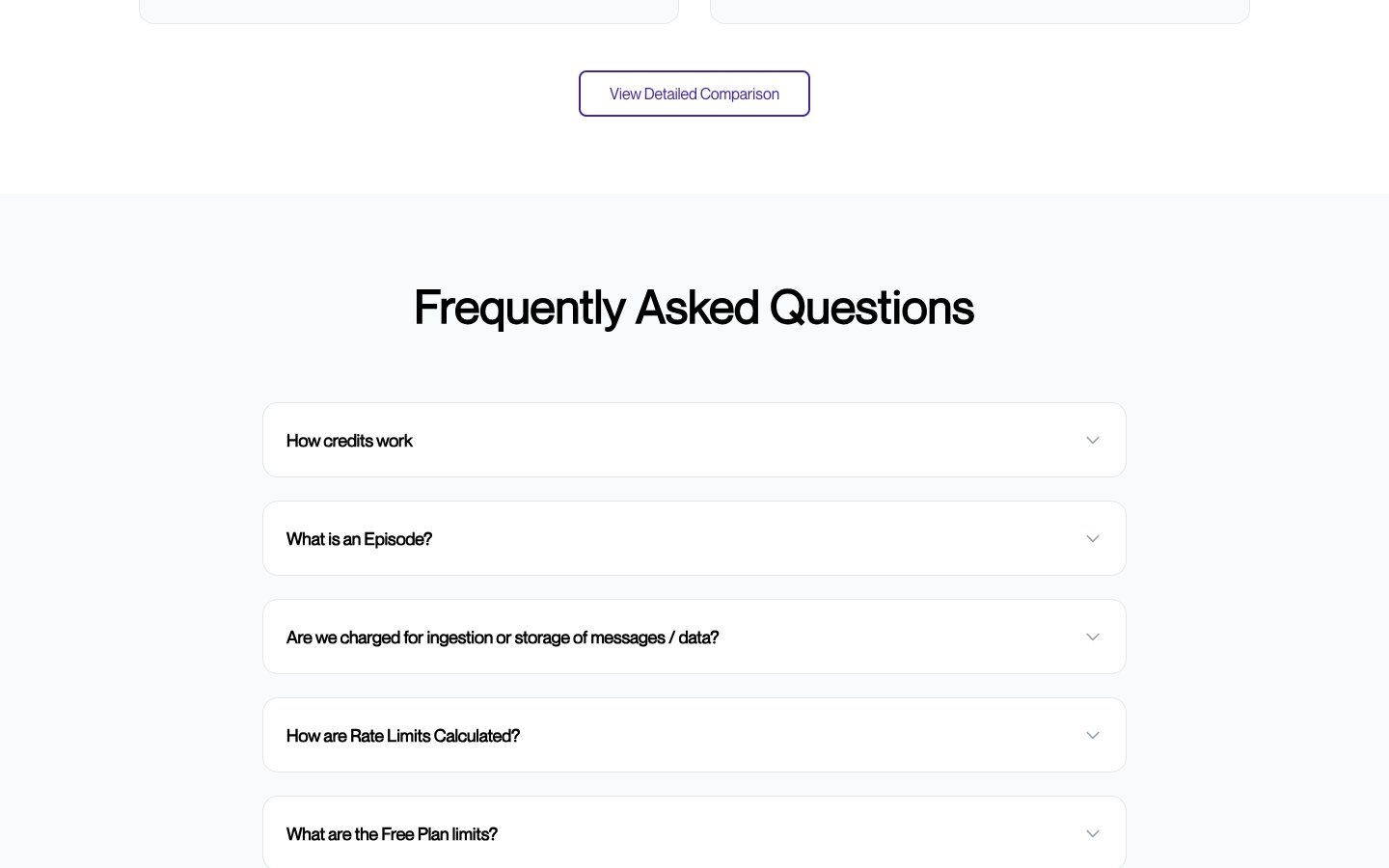
Task: Click the chevron beside 'How credits work'
Action: [1093, 441]
